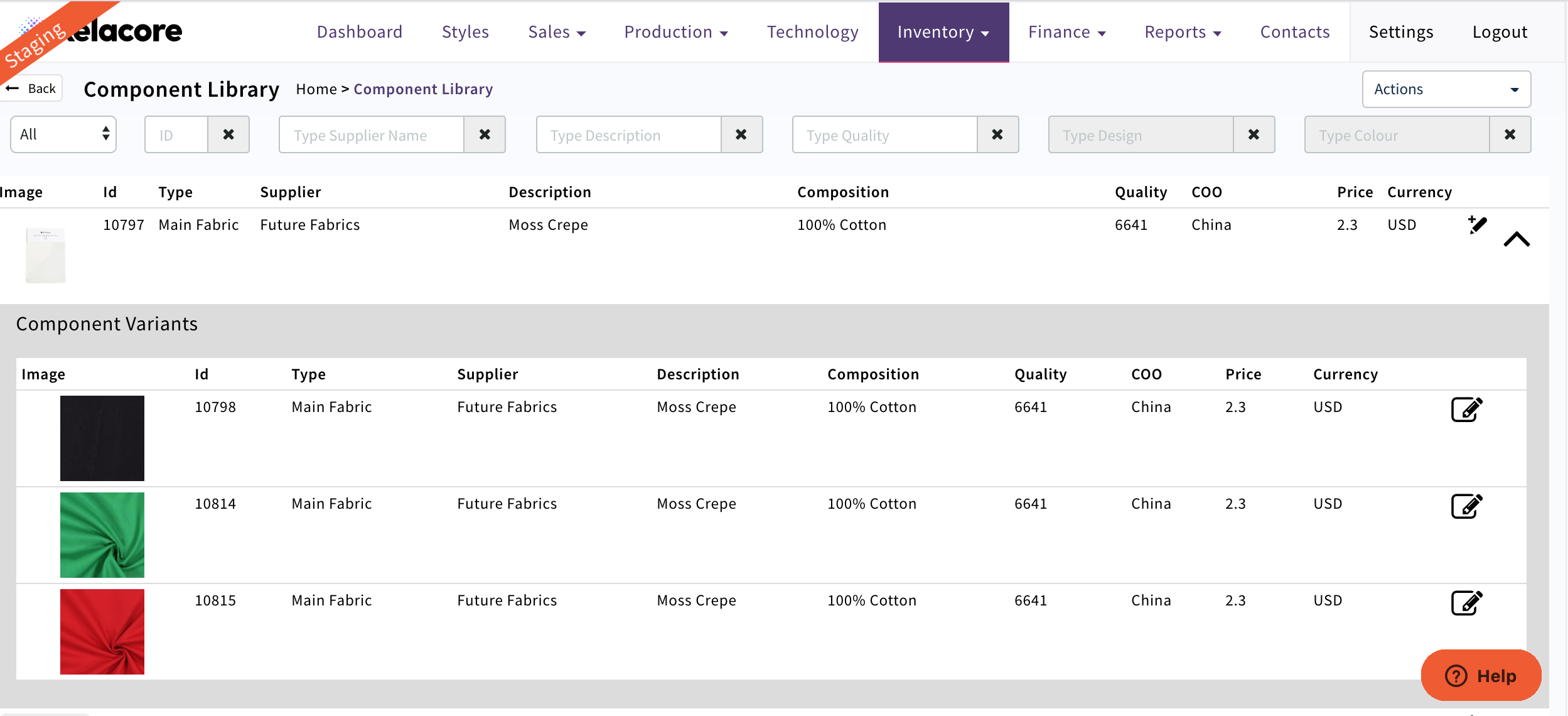Open the All type filter select
1568x716 pixels.
[x=63, y=134]
